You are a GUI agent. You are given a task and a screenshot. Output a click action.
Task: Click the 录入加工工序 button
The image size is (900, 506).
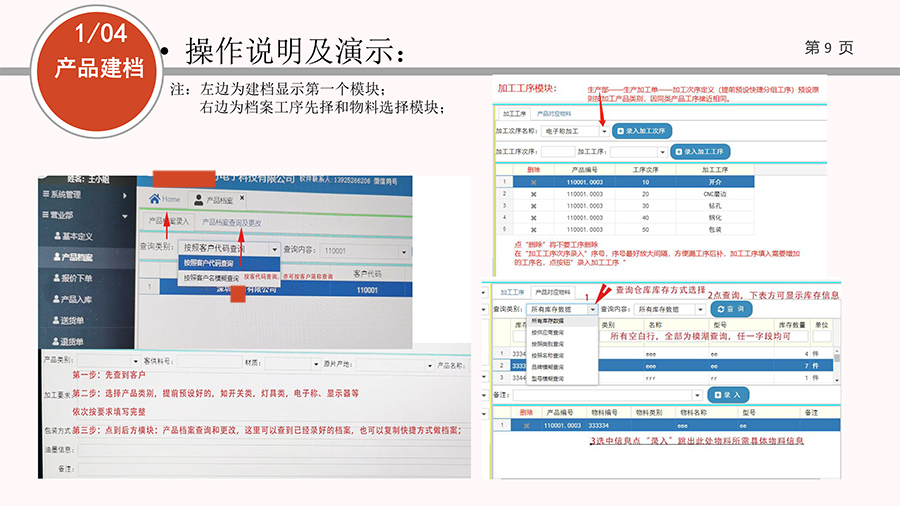tap(700, 151)
